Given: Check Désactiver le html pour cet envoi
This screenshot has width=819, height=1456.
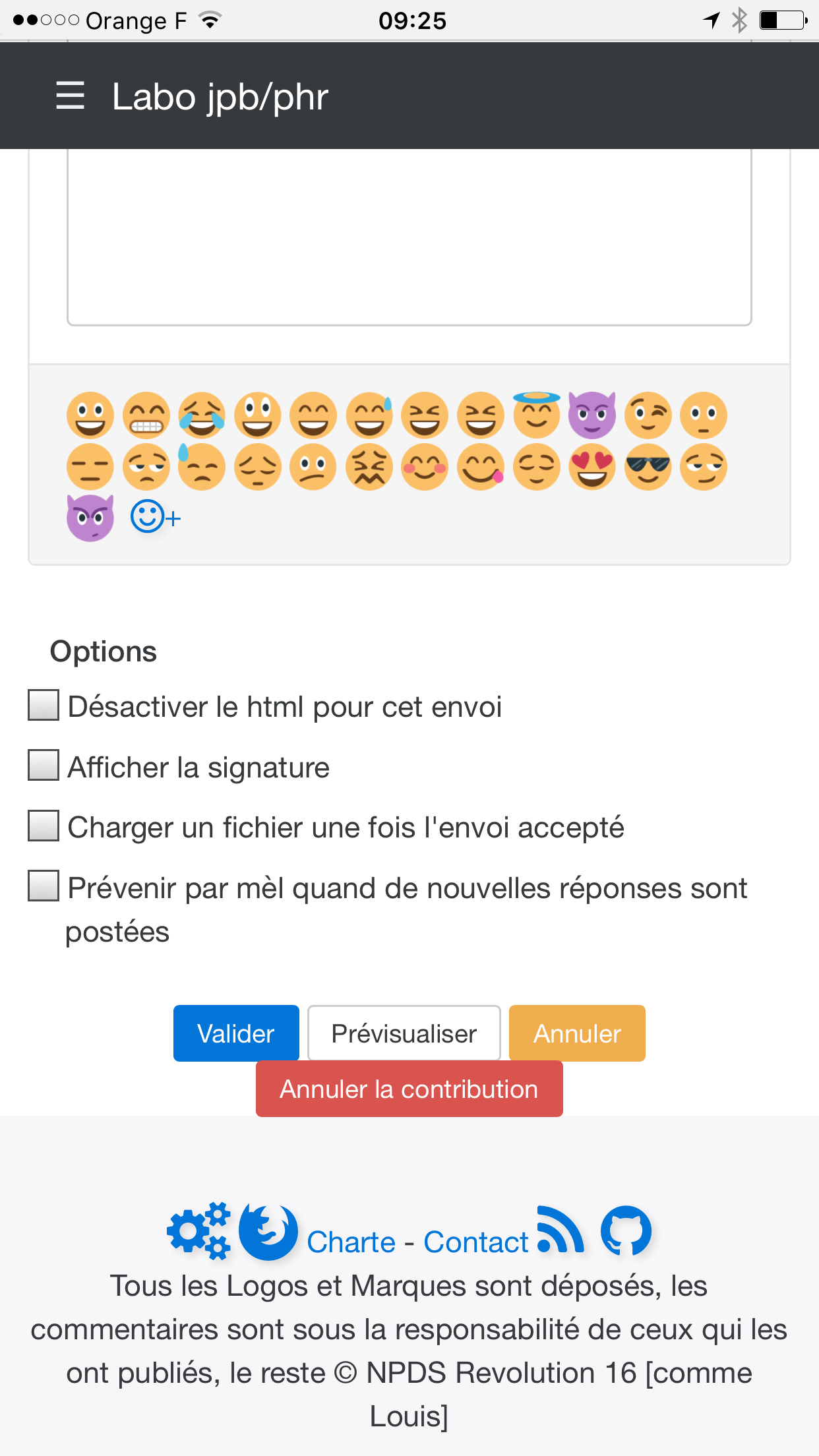Looking at the screenshot, I should [x=44, y=705].
